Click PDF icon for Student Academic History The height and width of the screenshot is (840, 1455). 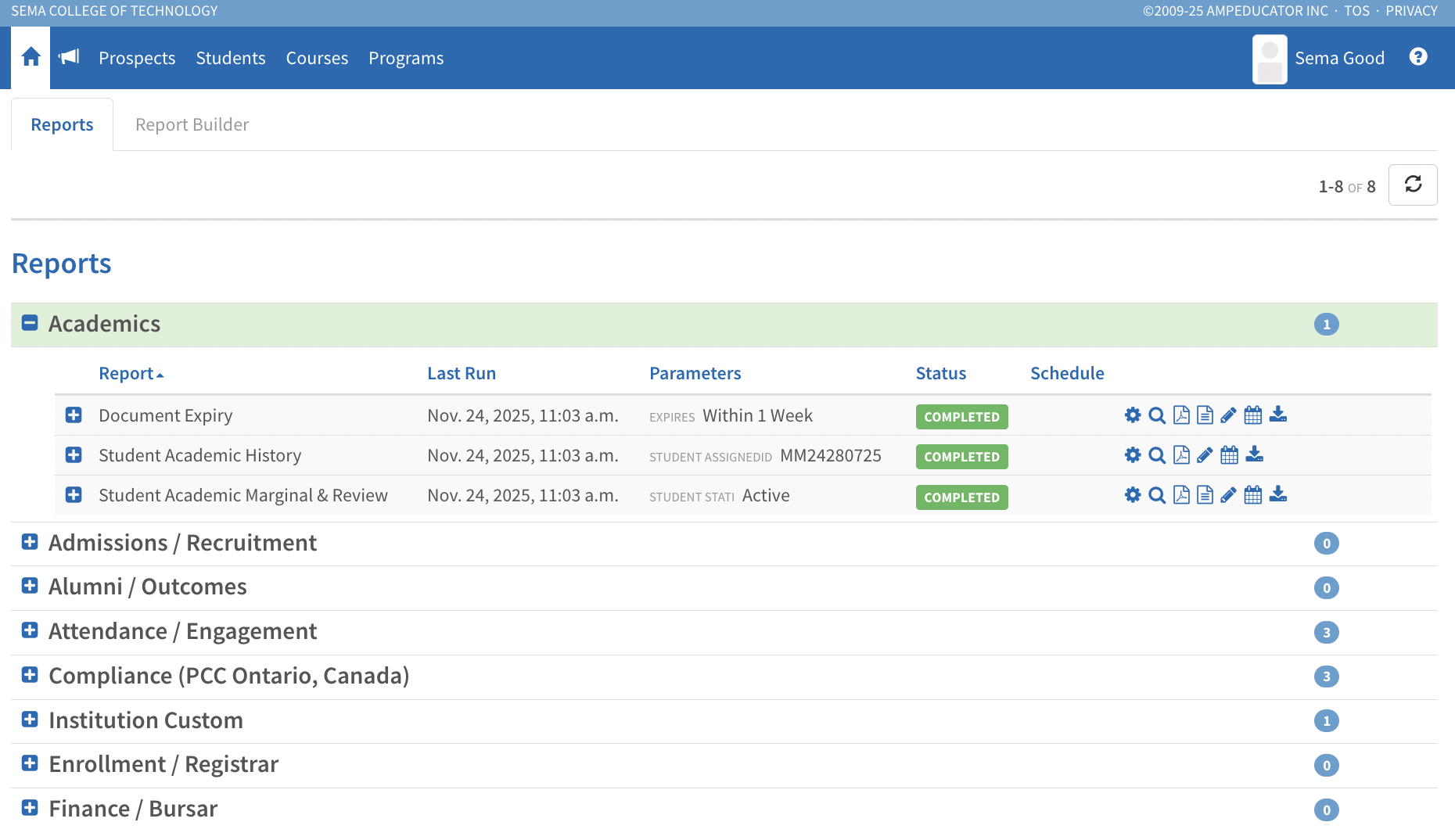click(x=1181, y=455)
